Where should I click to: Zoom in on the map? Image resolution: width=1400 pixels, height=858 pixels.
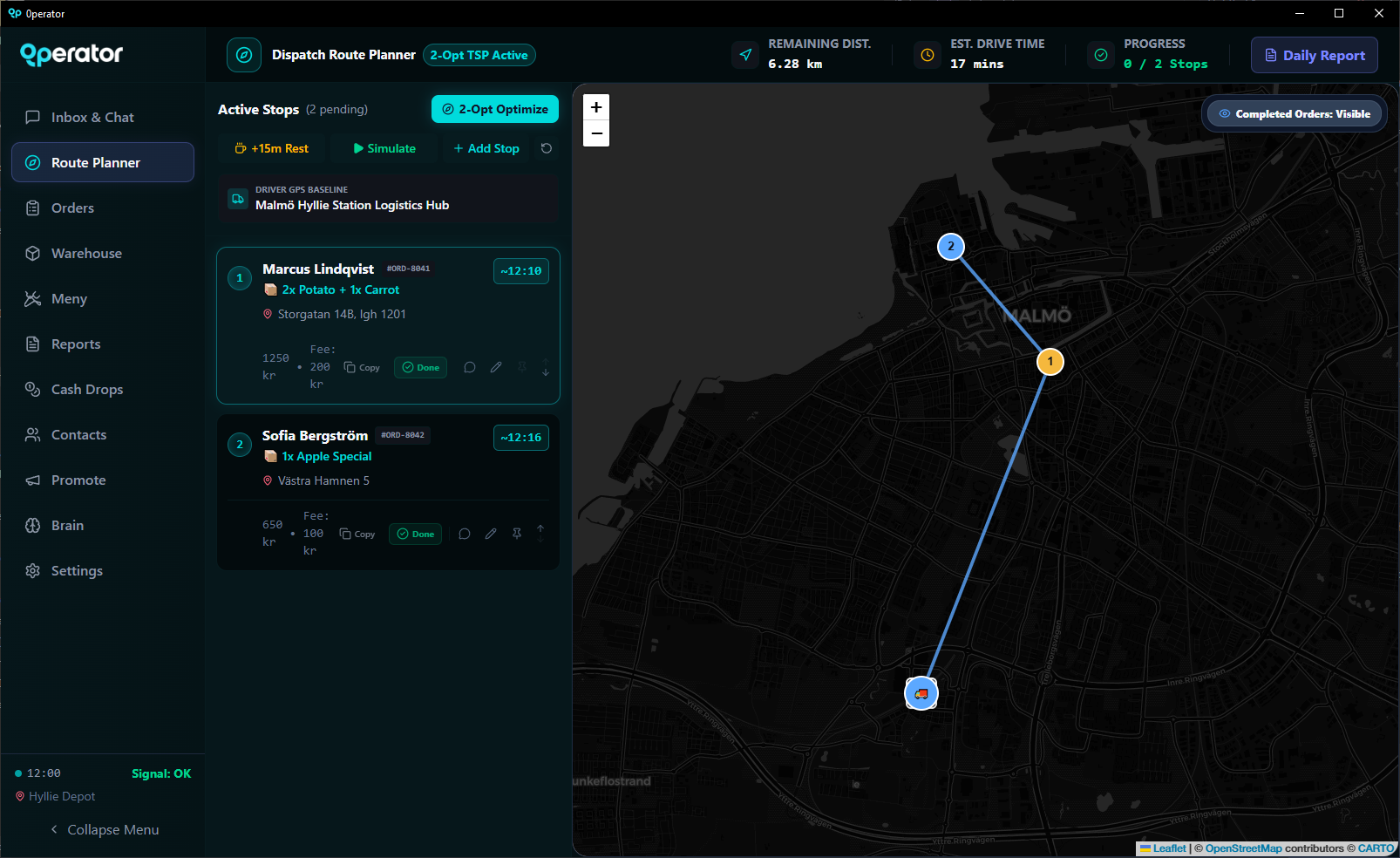click(x=596, y=107)
